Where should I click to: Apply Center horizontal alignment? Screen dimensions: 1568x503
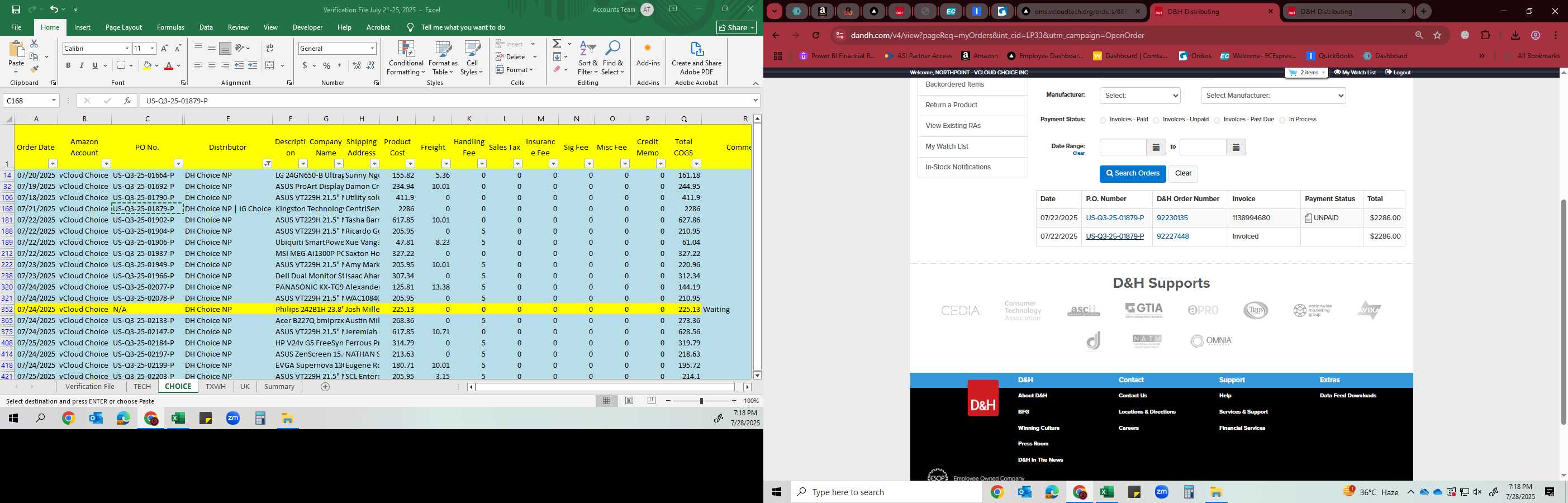[x=211, y=65]
